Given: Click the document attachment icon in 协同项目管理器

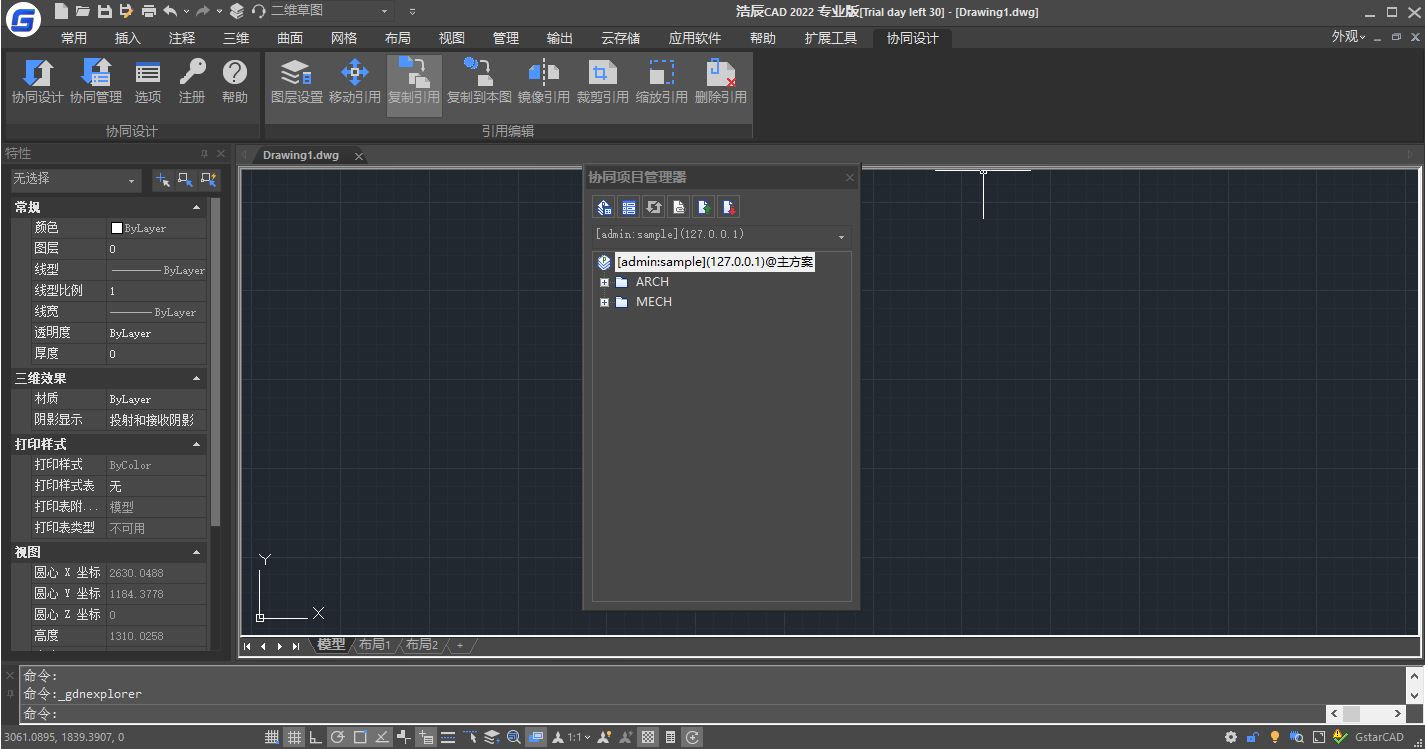Looking at the screenshot, I should (679, 207).
